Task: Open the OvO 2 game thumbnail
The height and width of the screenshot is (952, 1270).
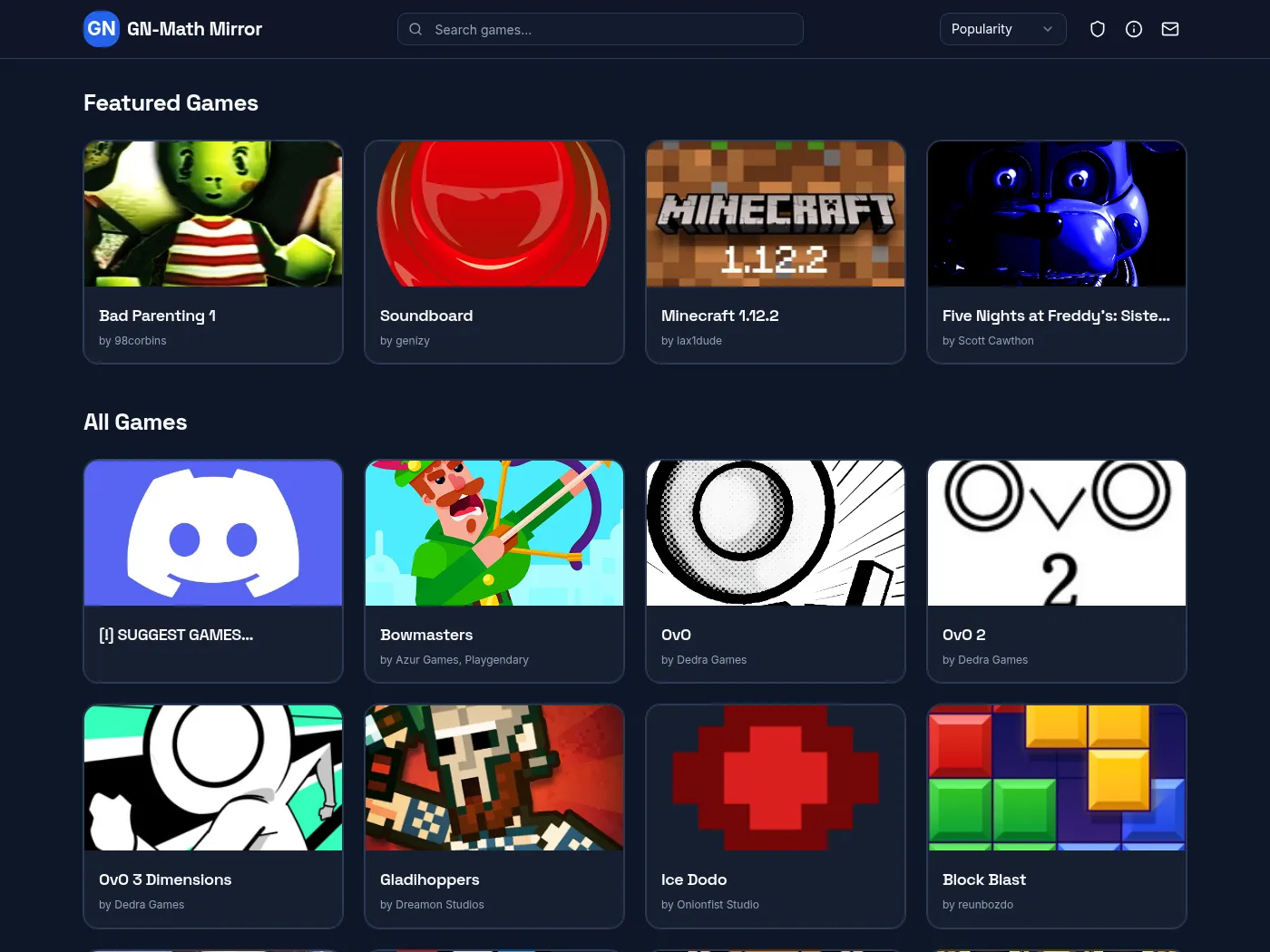Action: pyautogui.click(x=1057, y=533)
